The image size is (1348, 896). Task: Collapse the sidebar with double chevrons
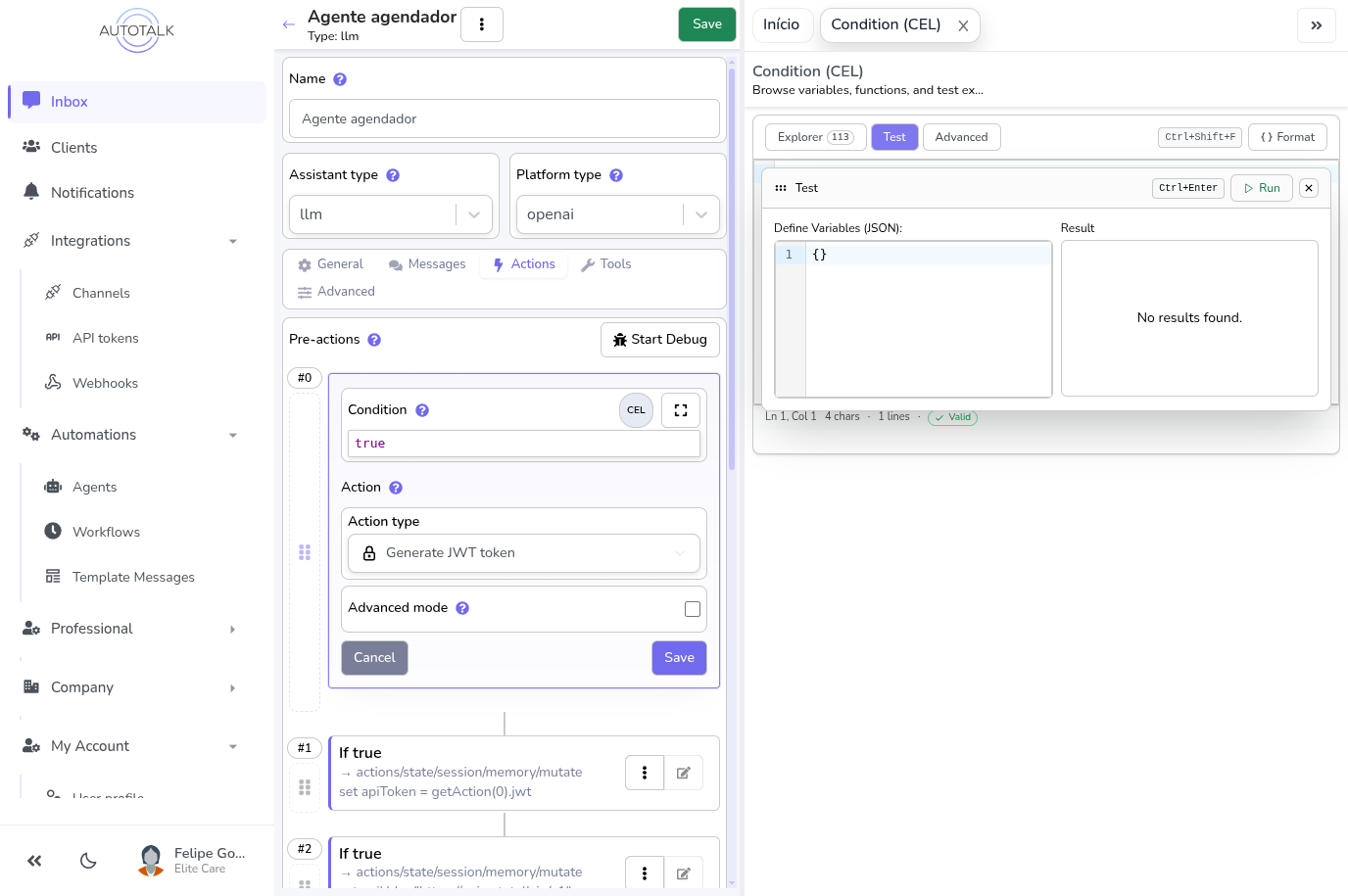tap(34, 861)
